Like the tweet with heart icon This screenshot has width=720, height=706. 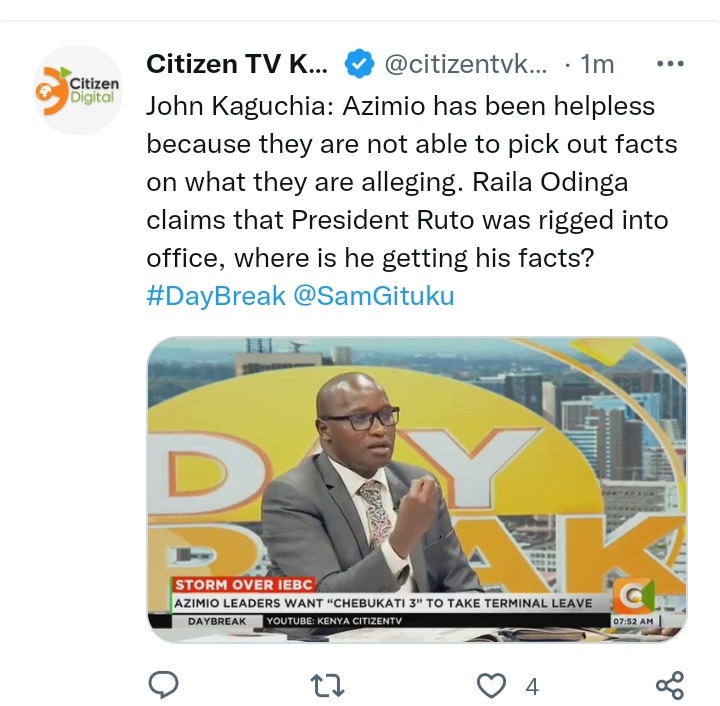(491, 686)
